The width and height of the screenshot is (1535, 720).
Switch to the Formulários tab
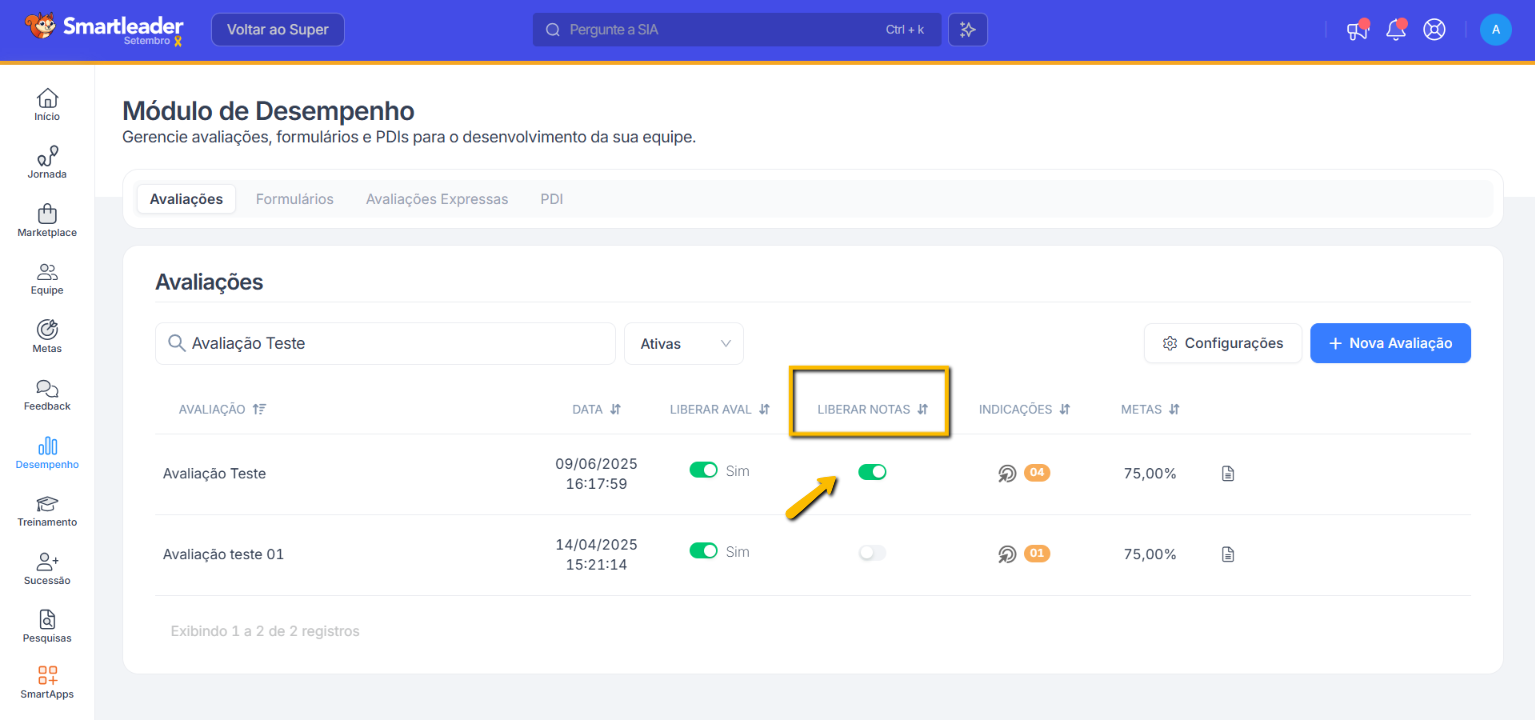click(x=294, y=199)
